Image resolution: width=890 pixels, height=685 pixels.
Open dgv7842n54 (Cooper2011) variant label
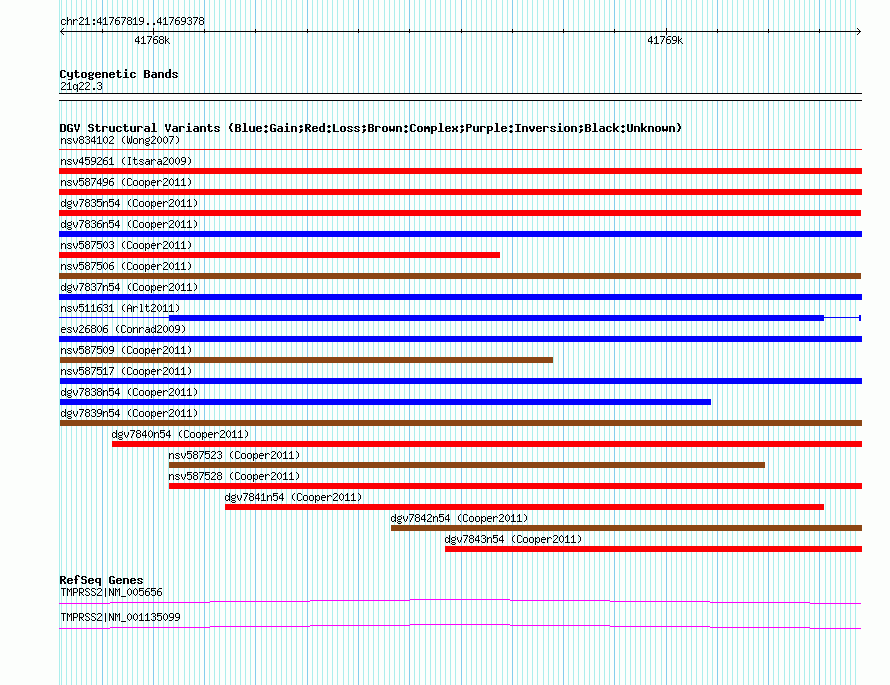click(459, 518)
